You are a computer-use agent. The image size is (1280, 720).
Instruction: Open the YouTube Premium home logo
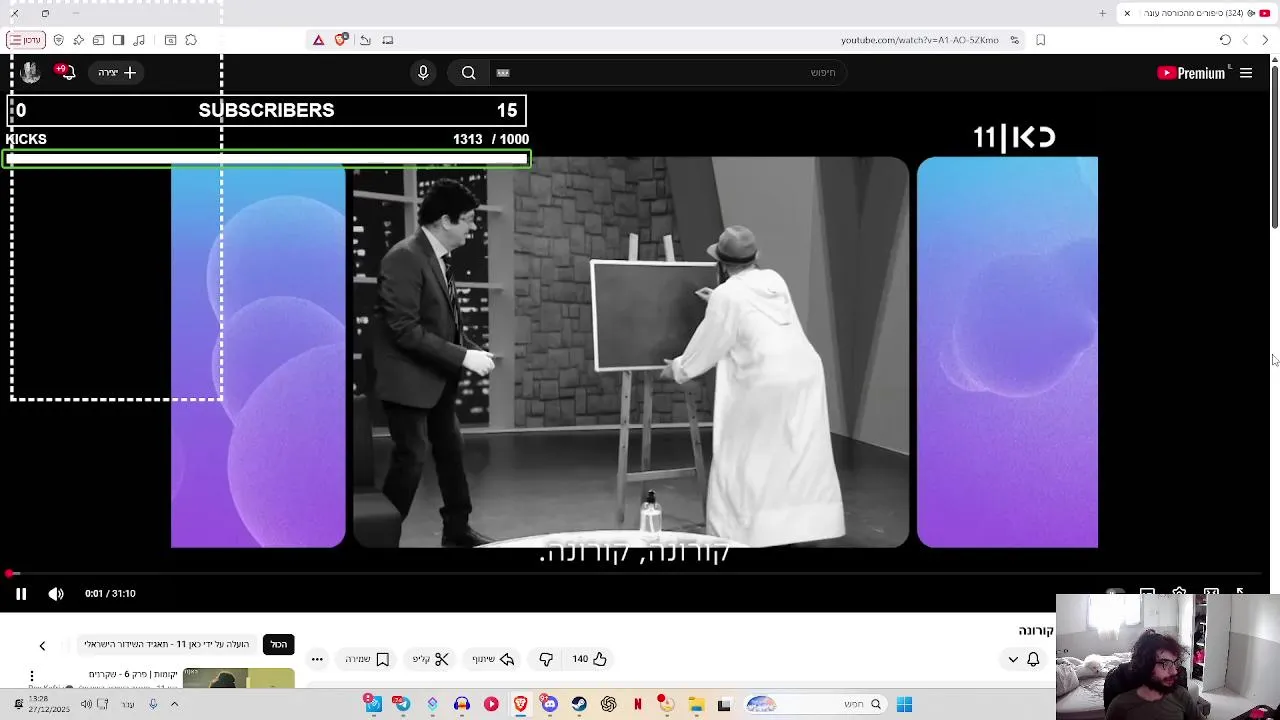(1191, 73)
